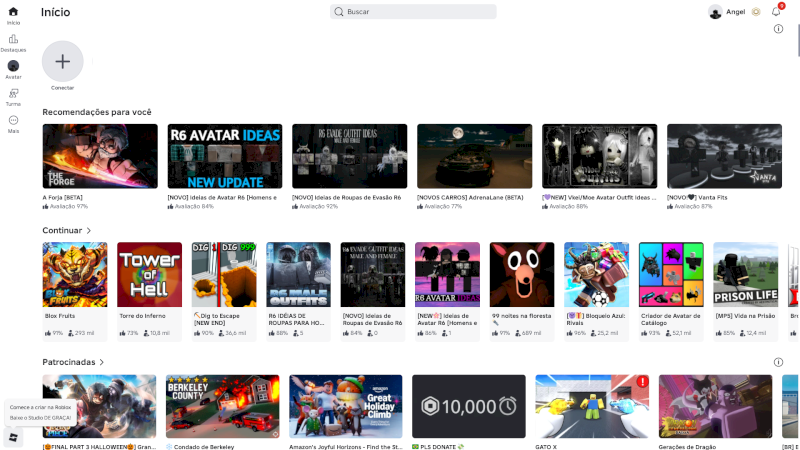Screen dimensions: 800x450
Task: Open the Tower of Hell game thumbnail
Action: pos(149,274)
